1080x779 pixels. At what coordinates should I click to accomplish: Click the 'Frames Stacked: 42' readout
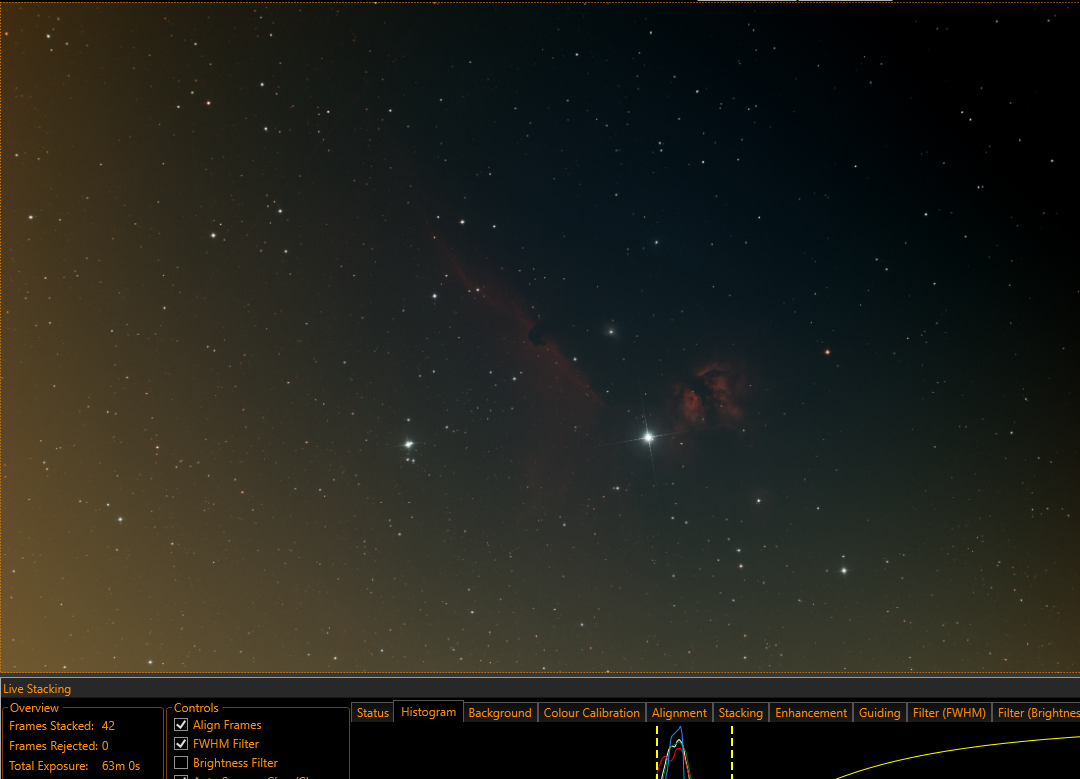click(x=62, y=726)
